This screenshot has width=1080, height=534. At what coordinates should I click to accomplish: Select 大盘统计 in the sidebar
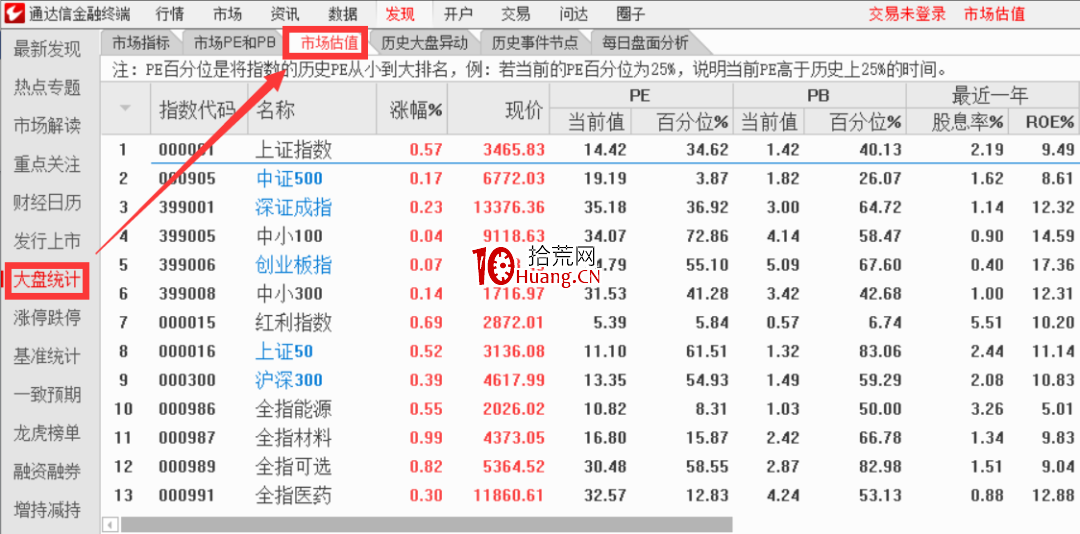(x=48, y=280)
